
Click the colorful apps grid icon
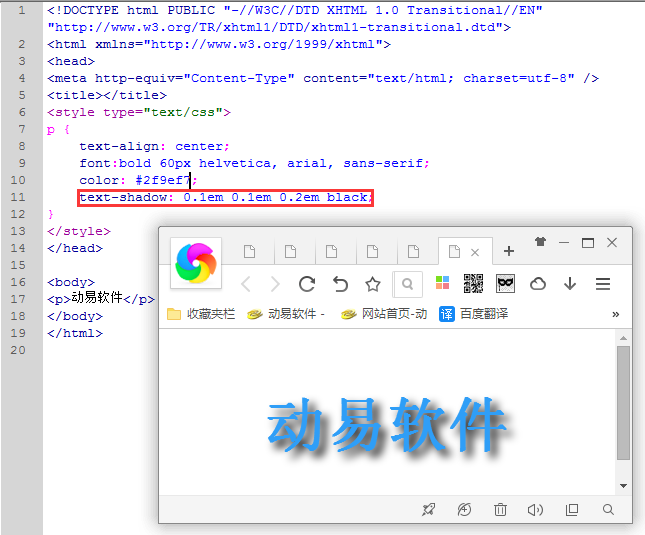pos(442,284)
